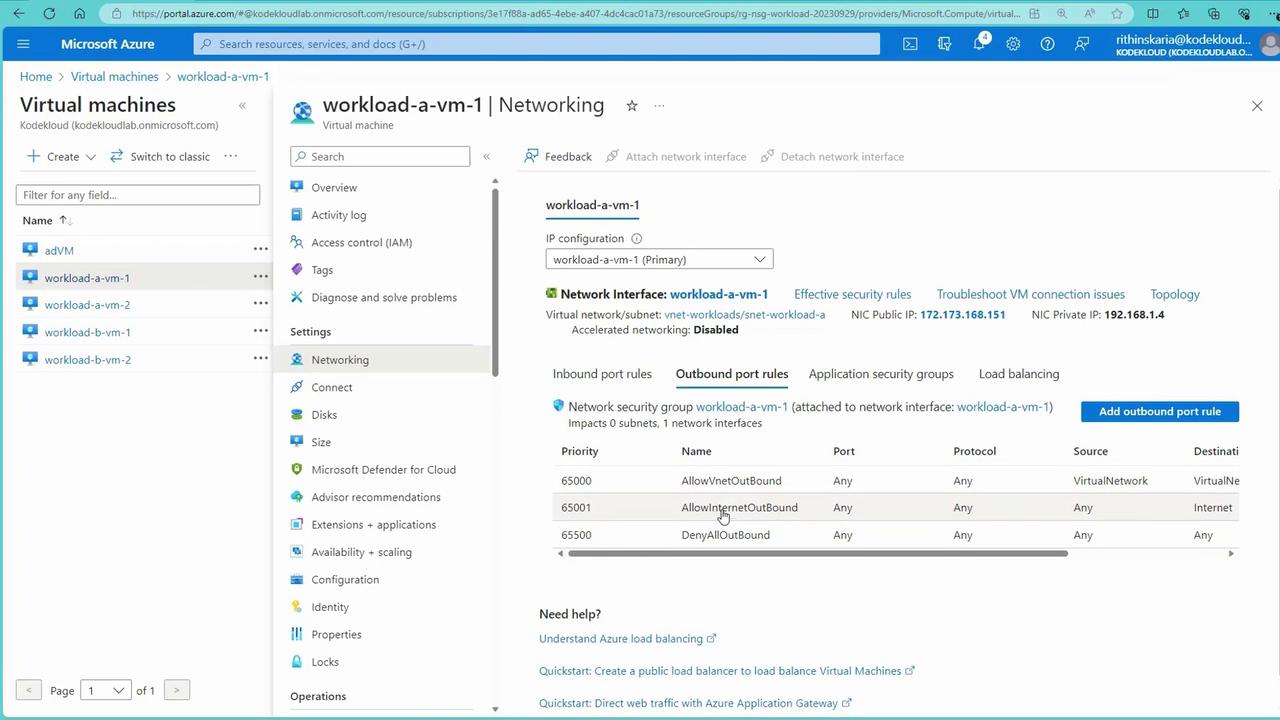1280x720 pixels.
Task: Click Add outbound port rule button
Action: coord(1160,411)
